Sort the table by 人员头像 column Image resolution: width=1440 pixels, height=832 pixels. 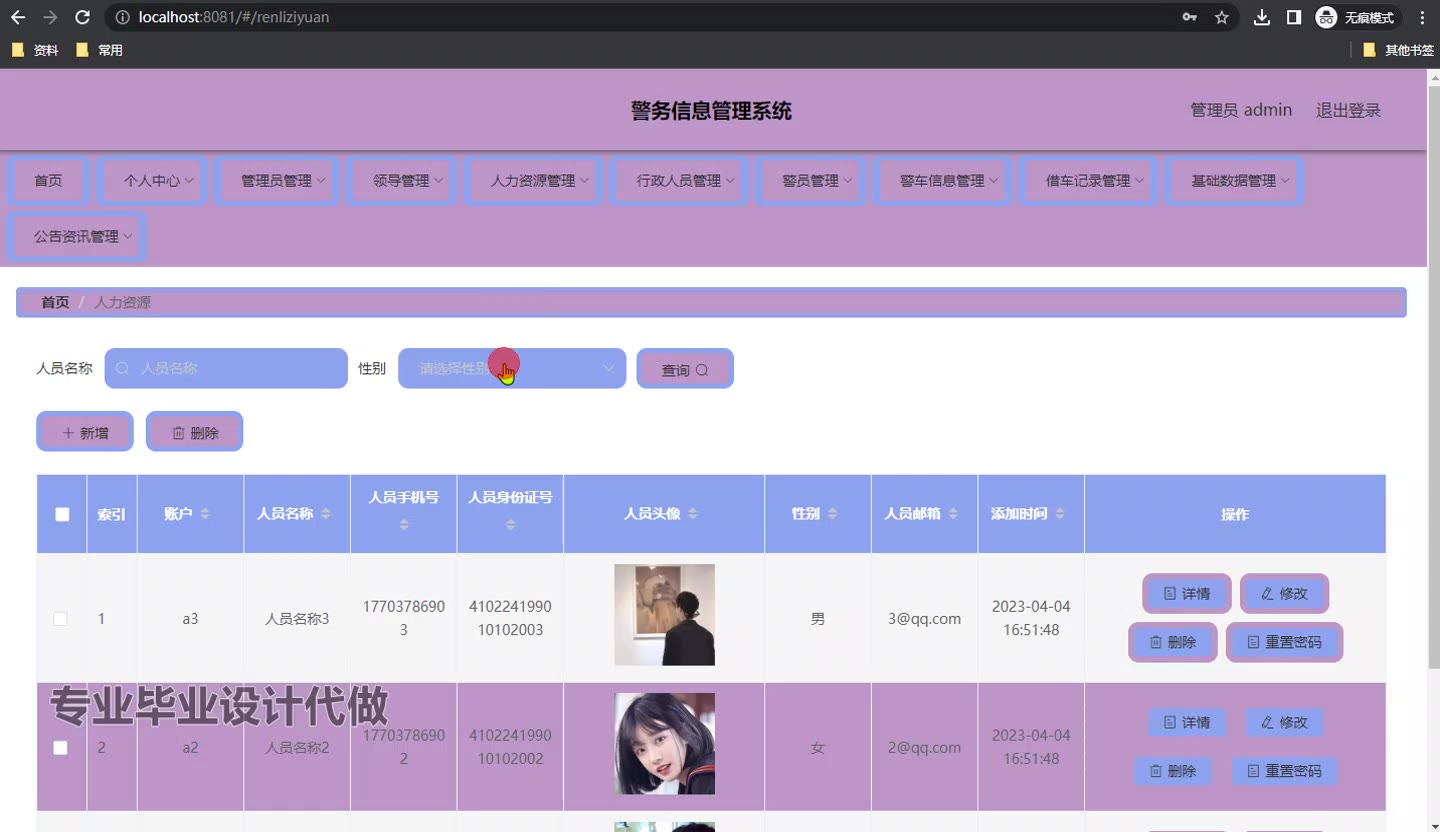tap(692, 514)
